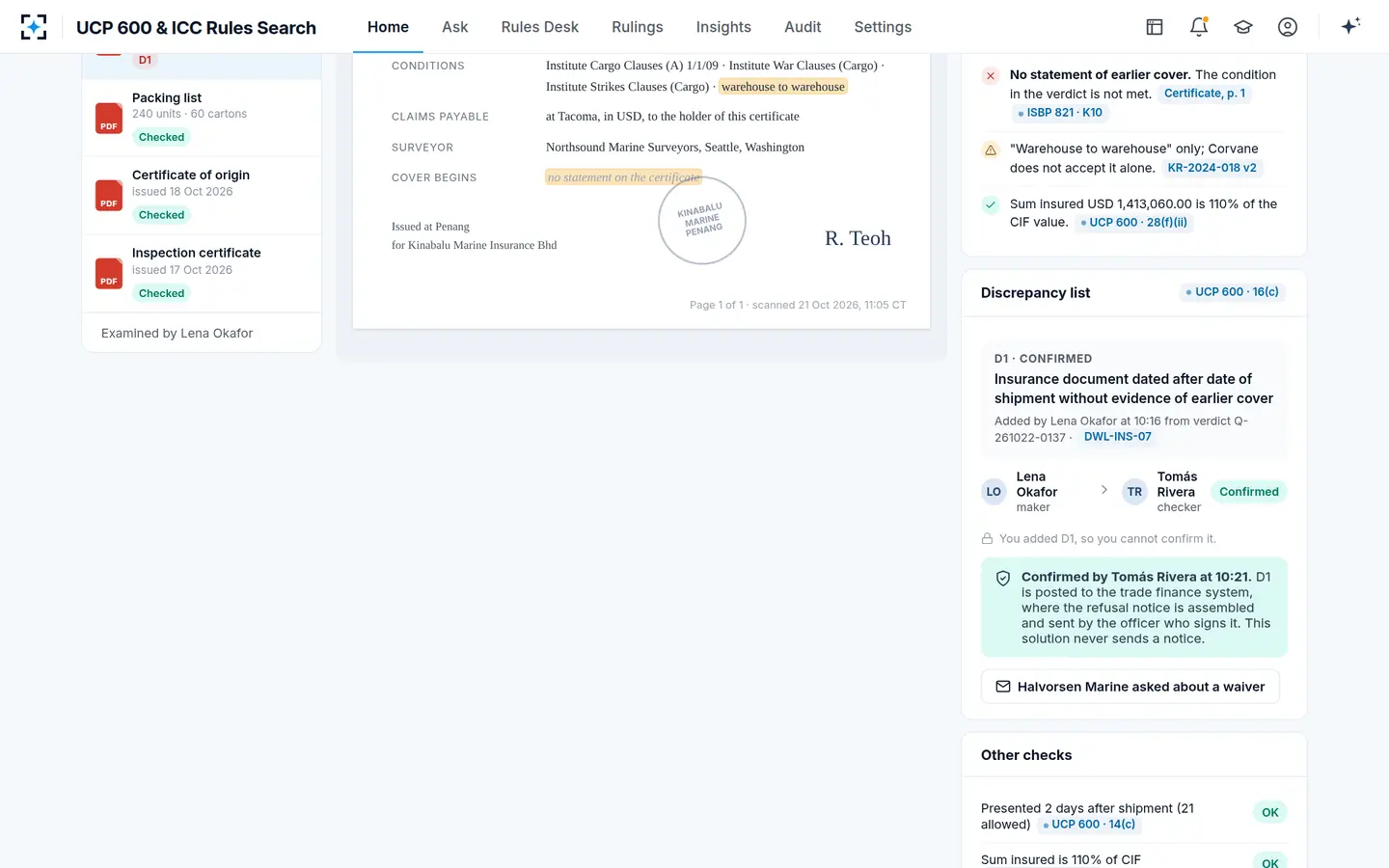Select the Inspection certificate row

[202, 273]
